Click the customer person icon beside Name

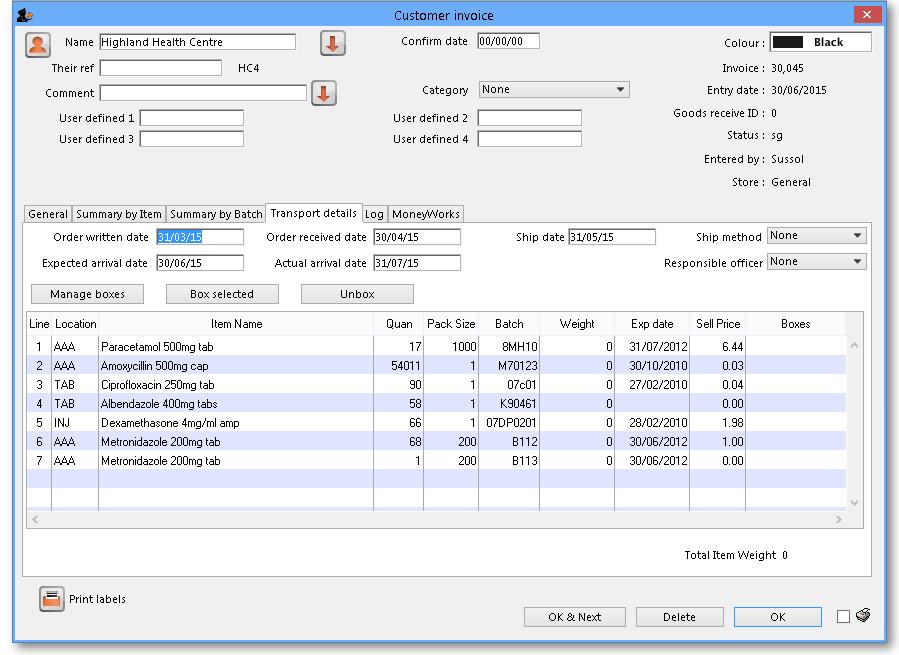[x=38, y=44]
